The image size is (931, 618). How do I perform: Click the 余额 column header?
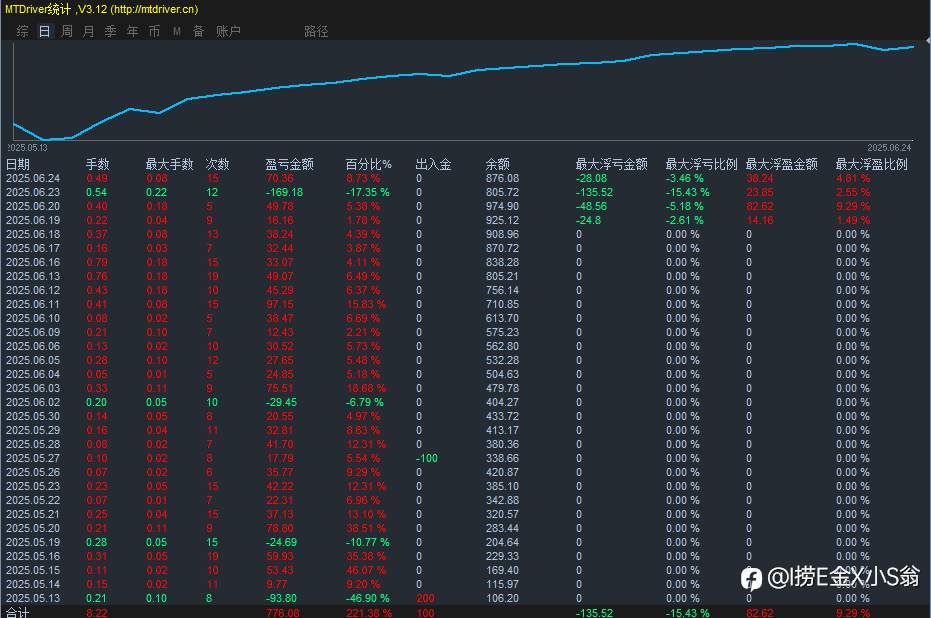click(x=498, y=164)
